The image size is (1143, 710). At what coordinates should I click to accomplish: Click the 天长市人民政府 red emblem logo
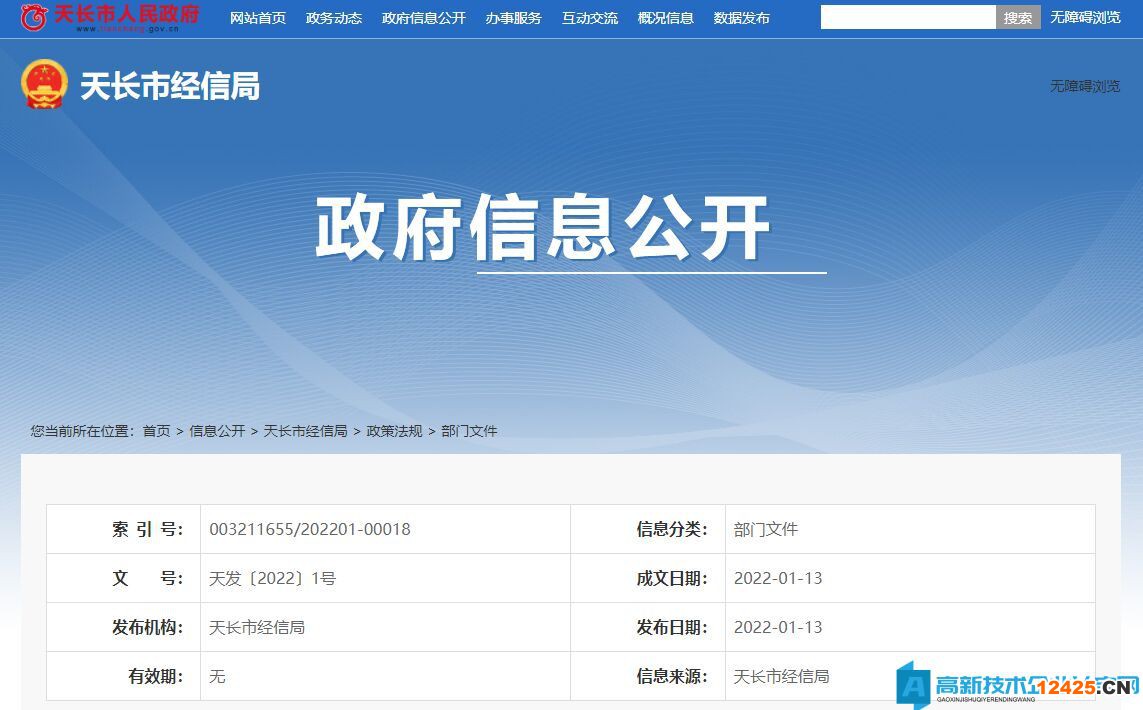pos(35,16)
